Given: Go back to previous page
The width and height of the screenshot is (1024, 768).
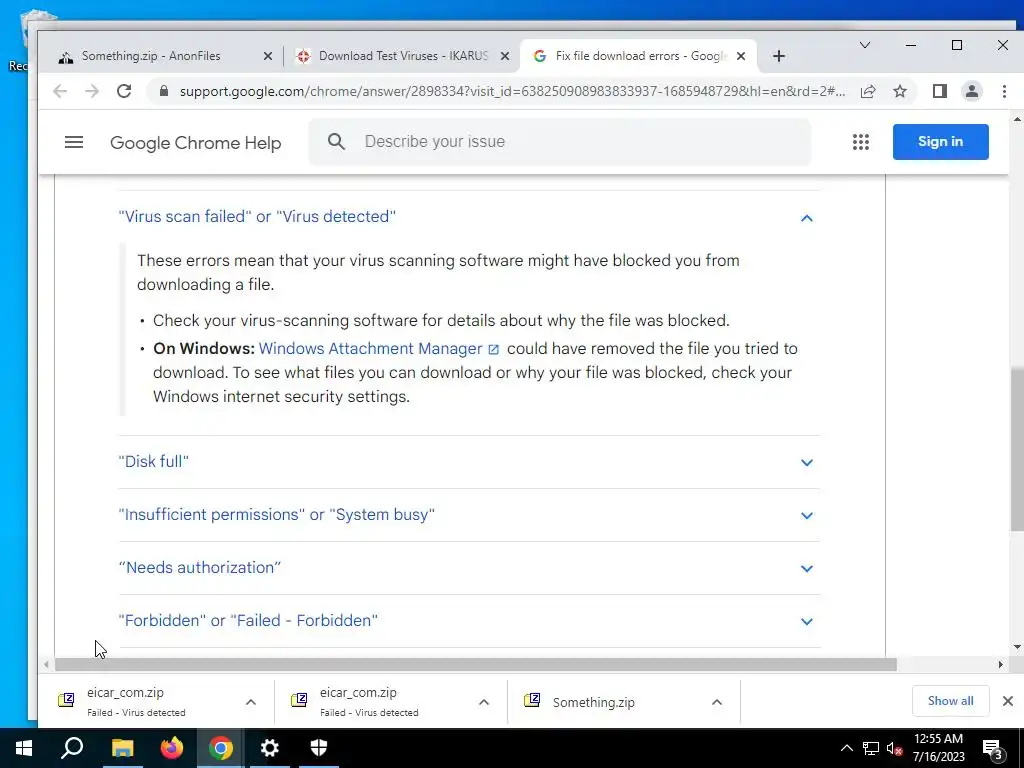Looking at the screenshot, I should tap(60, 91).
